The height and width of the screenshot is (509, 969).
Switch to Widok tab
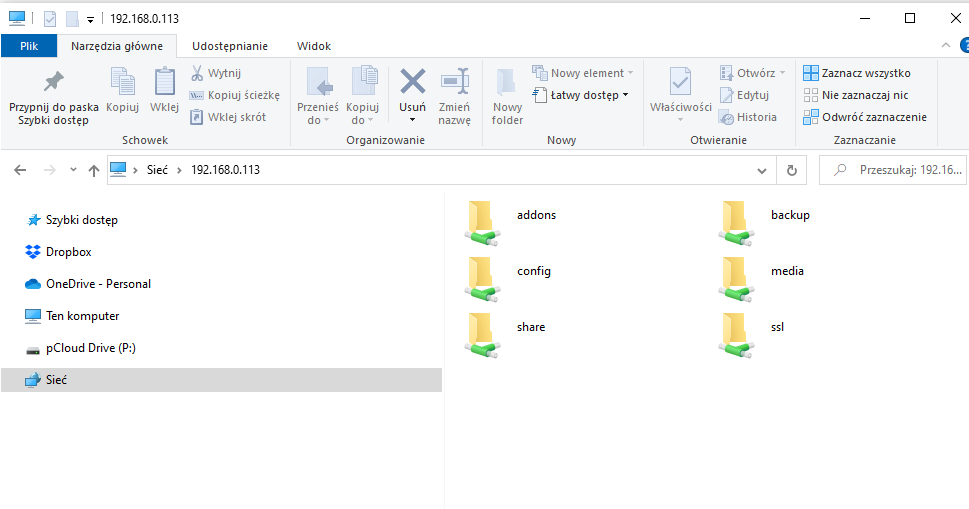[314, 46]
